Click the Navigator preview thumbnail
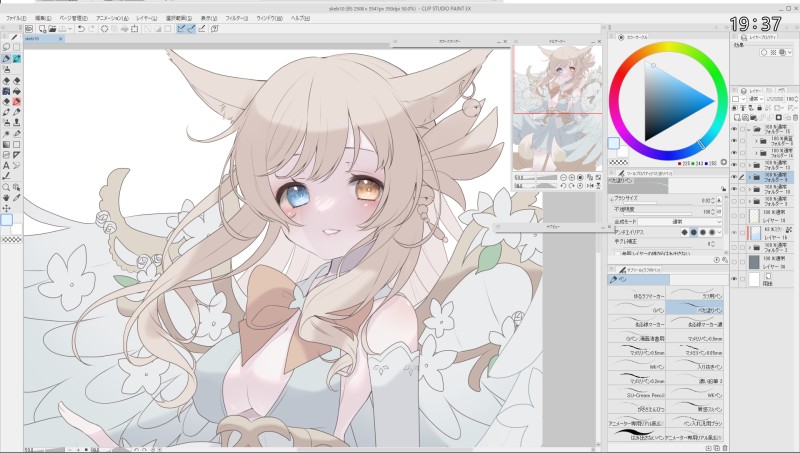The width and height of the screenshot is (800, 453). [557, 109]
